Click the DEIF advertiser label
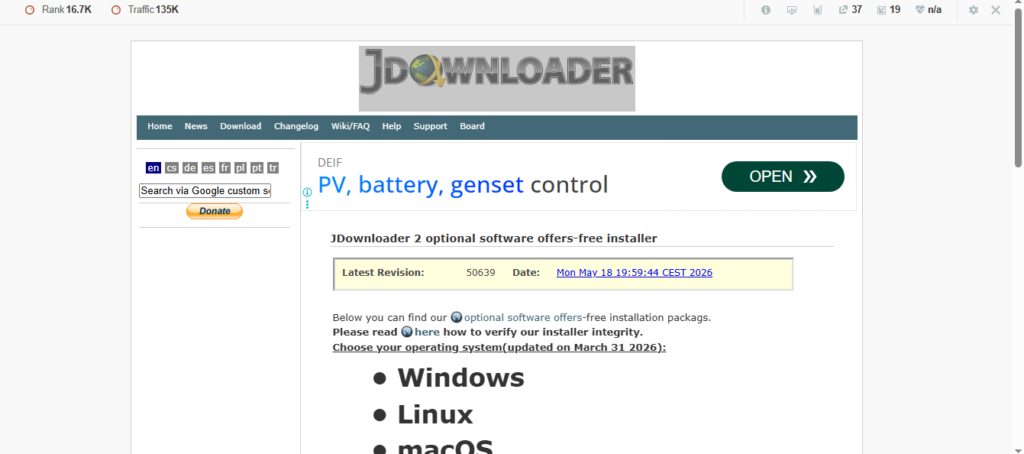The image size is (1024, 454). tap(330, 163)
